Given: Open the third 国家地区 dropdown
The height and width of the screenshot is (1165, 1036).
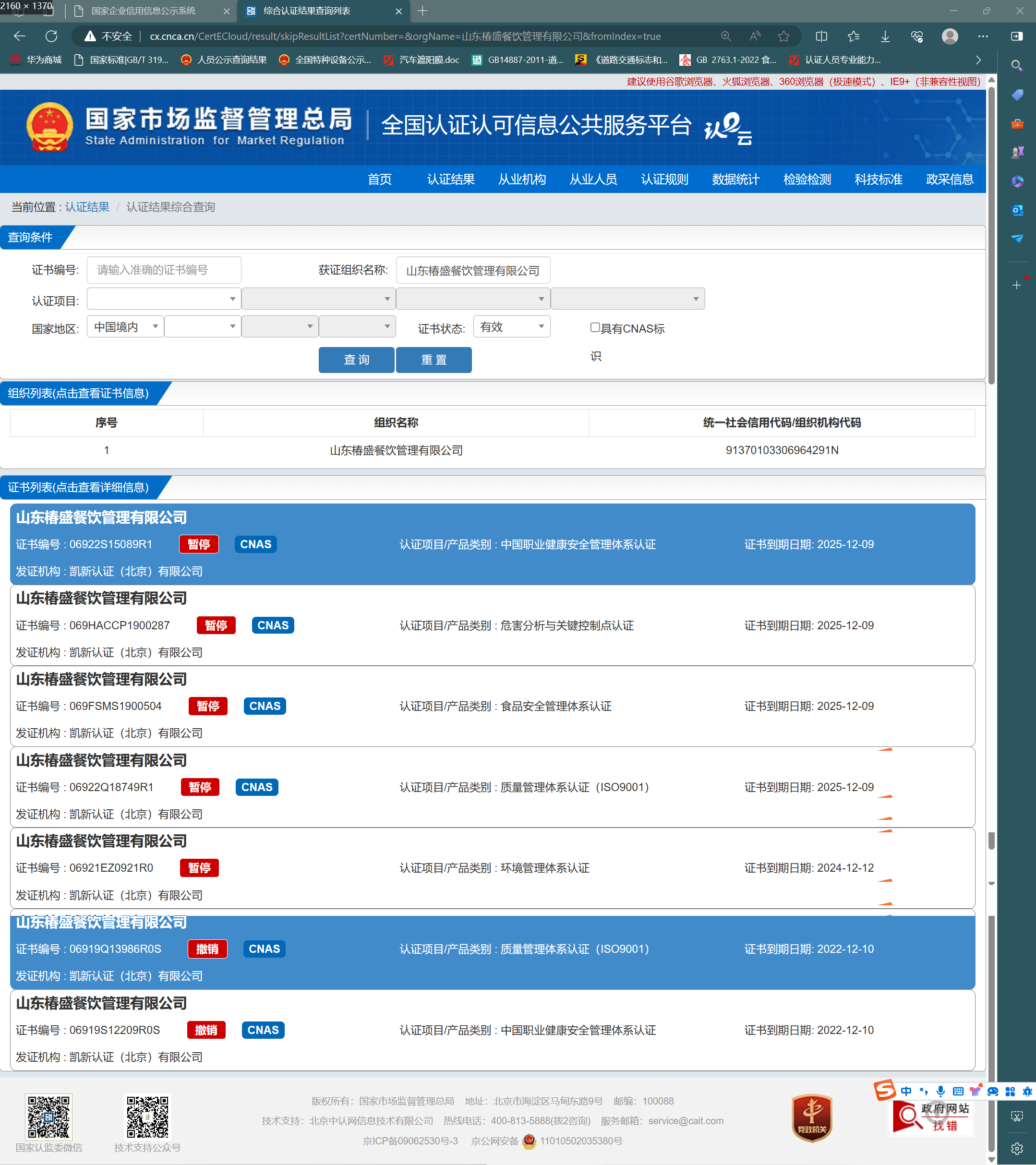Looking at the screenshot, I should [x=279, y=326].
